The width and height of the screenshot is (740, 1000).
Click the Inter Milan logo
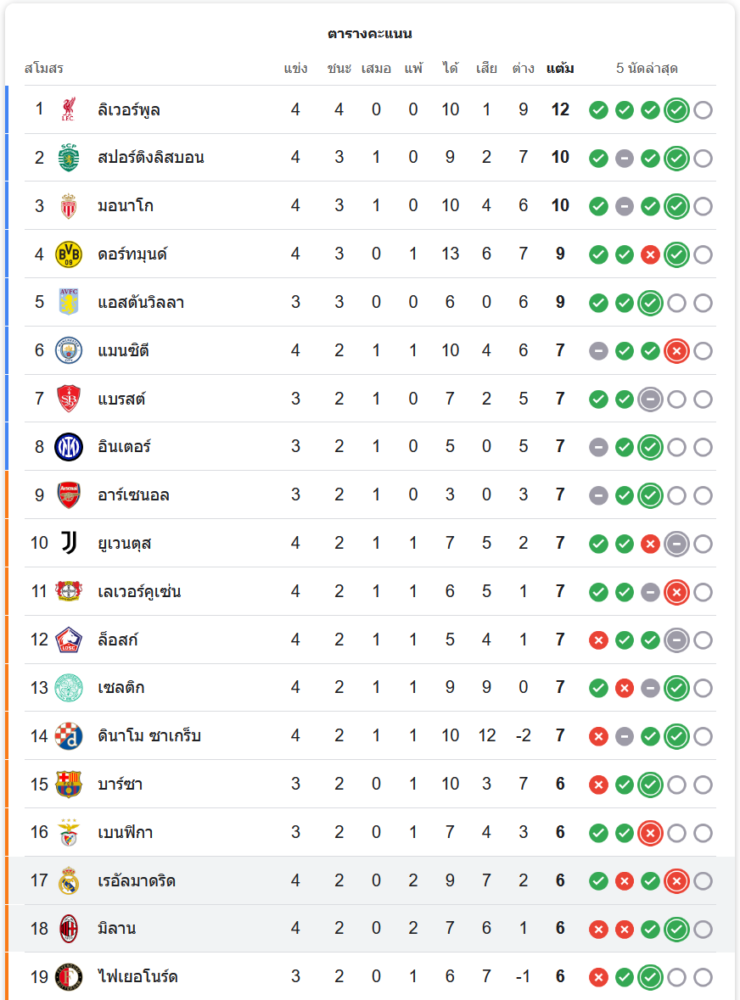68,447
